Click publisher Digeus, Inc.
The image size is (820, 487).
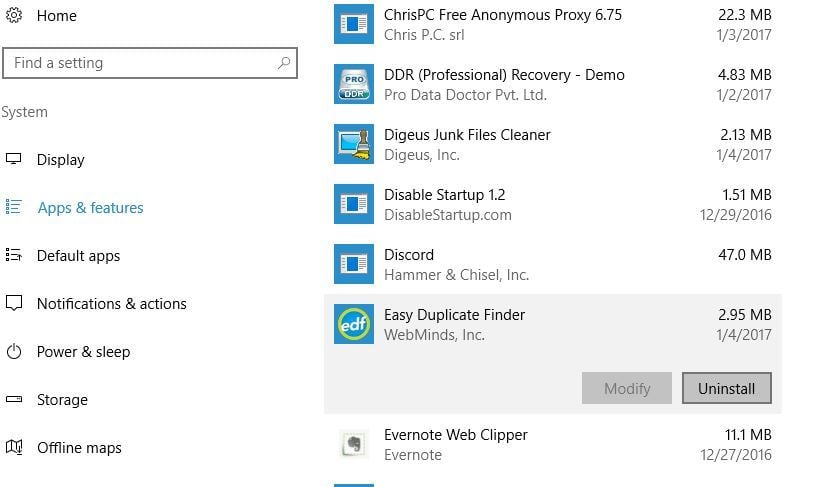(x=422, y=155)
